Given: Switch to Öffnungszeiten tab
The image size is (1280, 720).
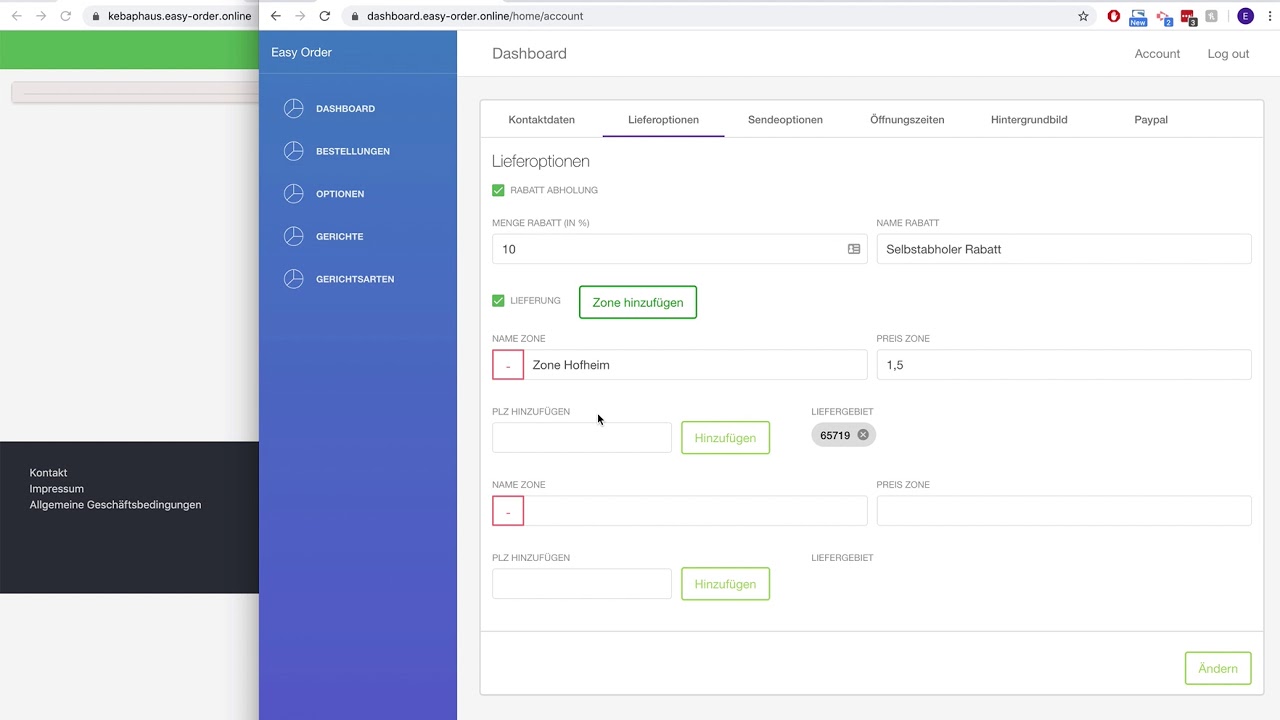Looking at the screenshot, I should coord(907,119).
